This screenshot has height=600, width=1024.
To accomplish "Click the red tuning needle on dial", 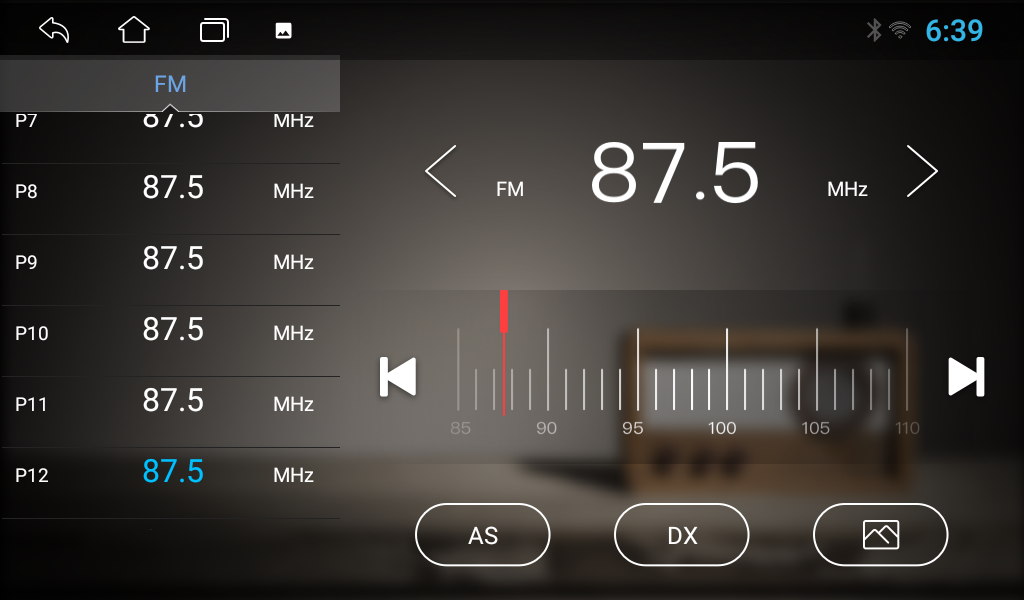I will [x=504, y=353].
